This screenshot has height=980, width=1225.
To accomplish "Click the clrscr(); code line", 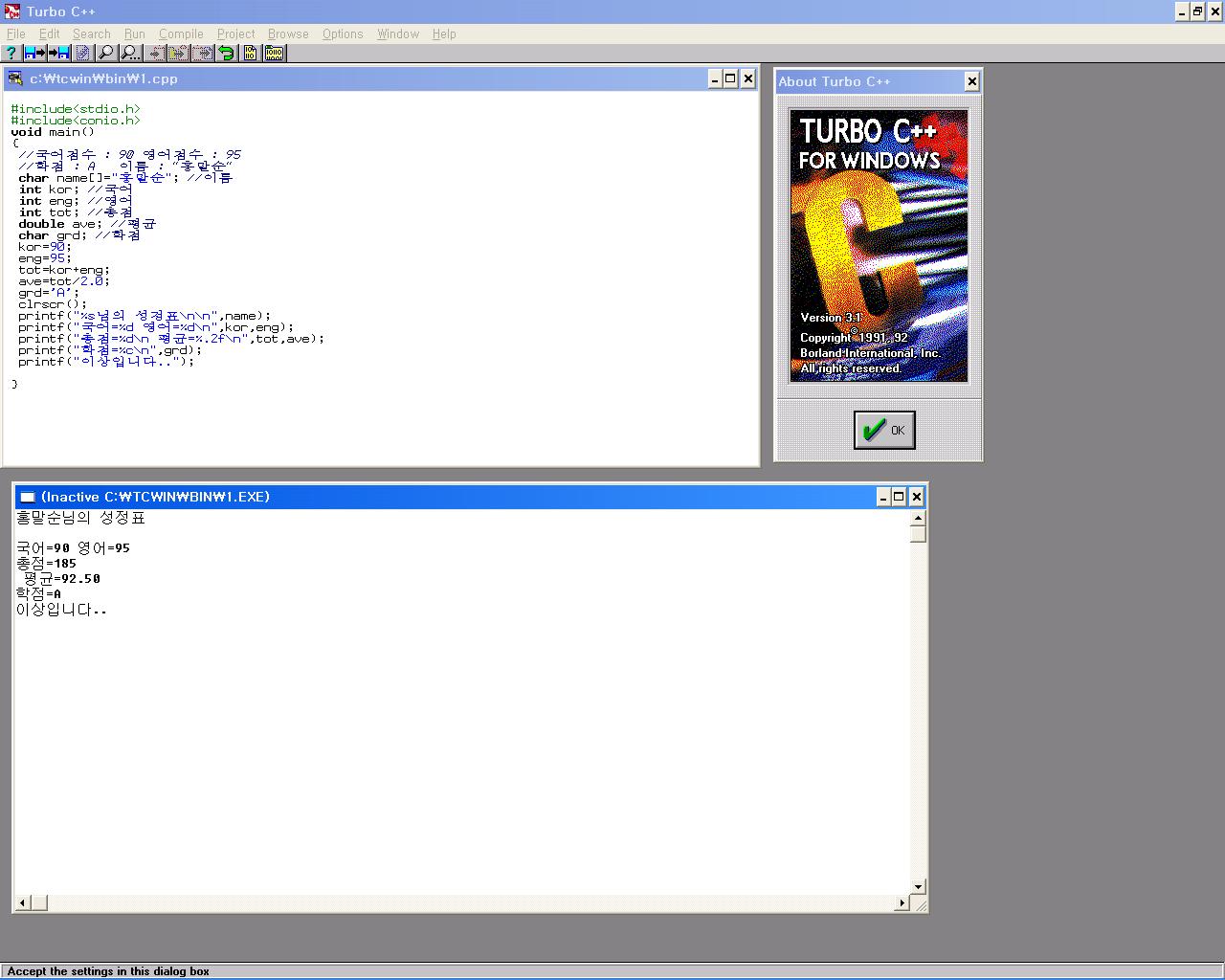I will (x=53, y=304).
